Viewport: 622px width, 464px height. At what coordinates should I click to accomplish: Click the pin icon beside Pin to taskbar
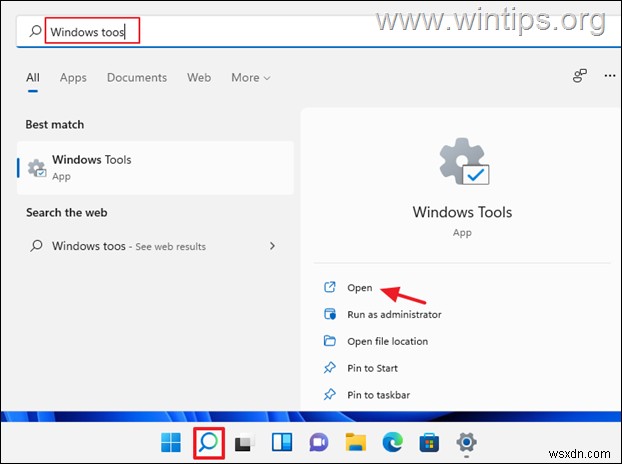[x=330, y=394]
